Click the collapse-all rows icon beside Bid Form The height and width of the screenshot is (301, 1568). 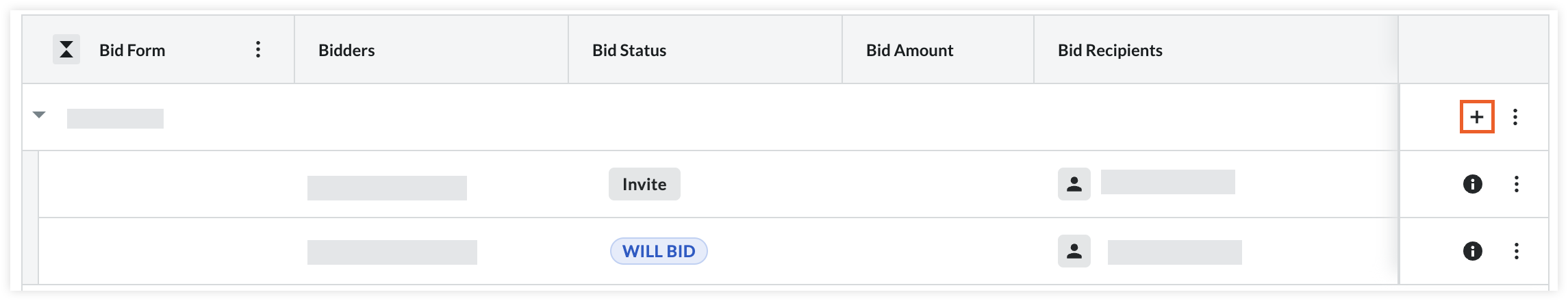66,49
